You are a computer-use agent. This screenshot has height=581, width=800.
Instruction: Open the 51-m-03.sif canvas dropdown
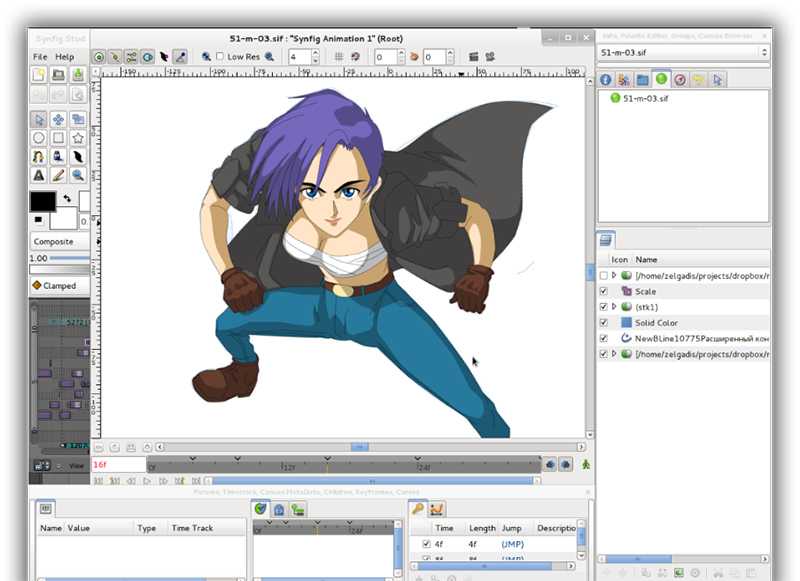683,53
